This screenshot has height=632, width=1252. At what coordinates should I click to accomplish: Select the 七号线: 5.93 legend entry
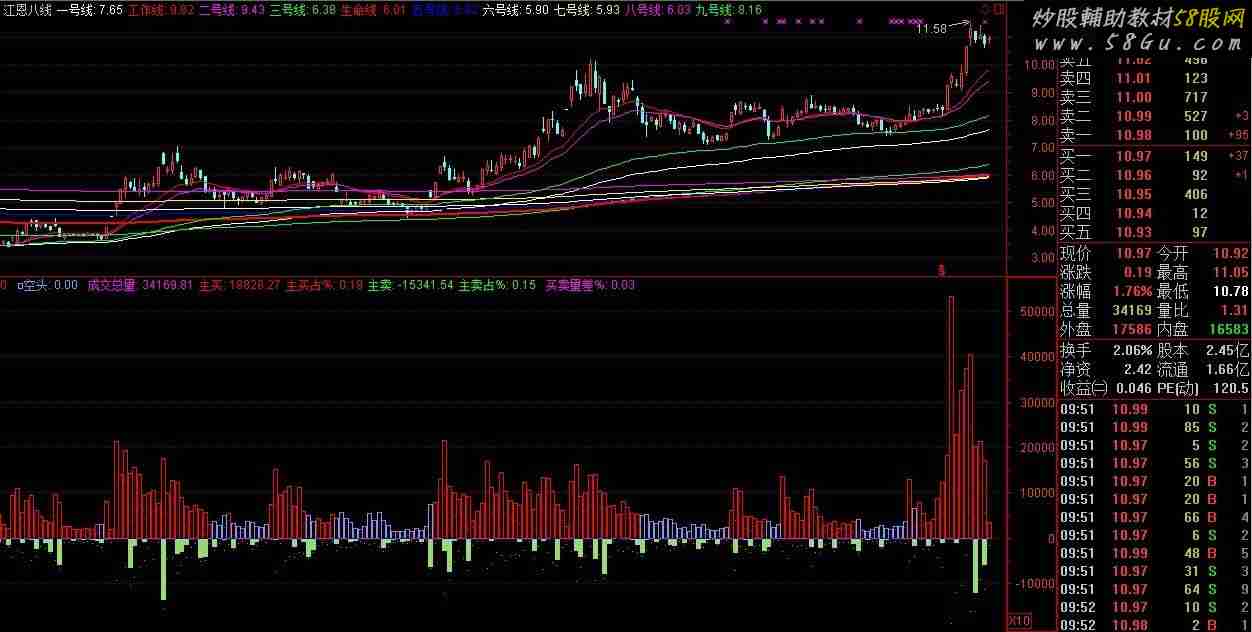[x=586, y=10]
